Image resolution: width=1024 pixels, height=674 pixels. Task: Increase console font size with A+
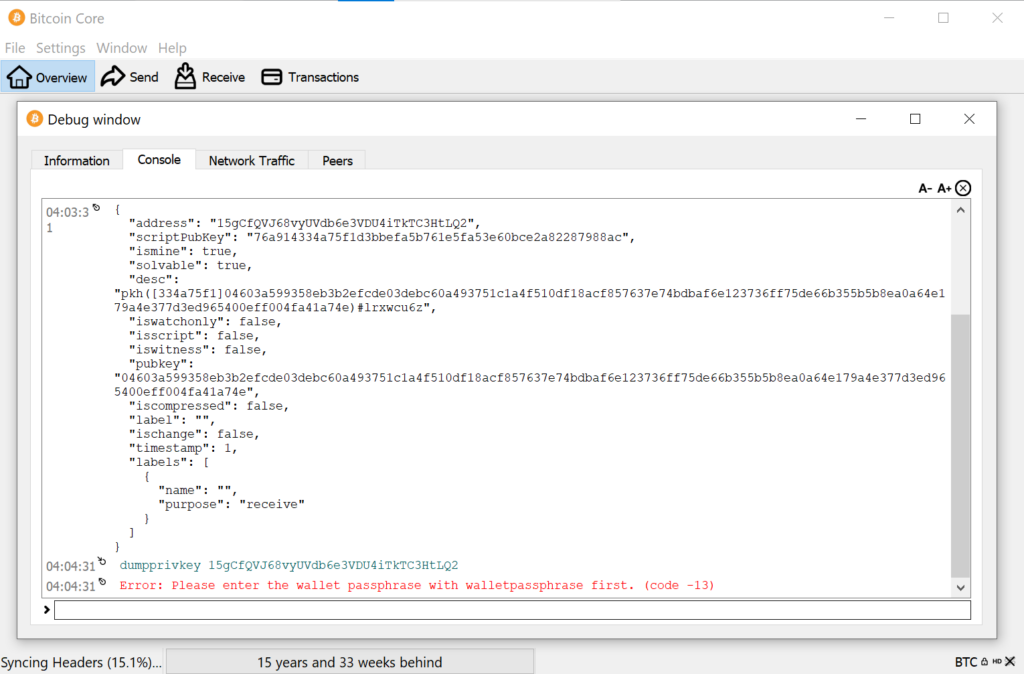tap(944, 188)
